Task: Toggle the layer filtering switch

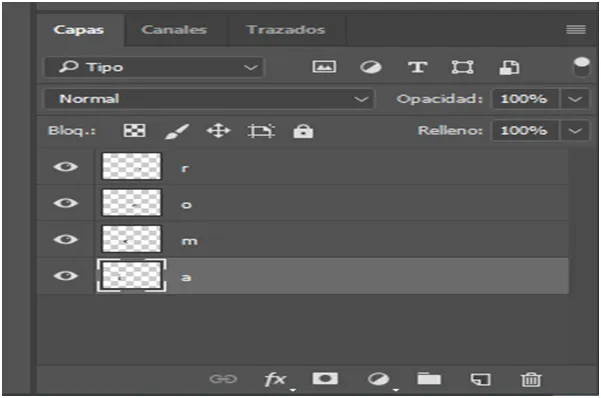Action: pyautogui.click(x=581, y=67)
